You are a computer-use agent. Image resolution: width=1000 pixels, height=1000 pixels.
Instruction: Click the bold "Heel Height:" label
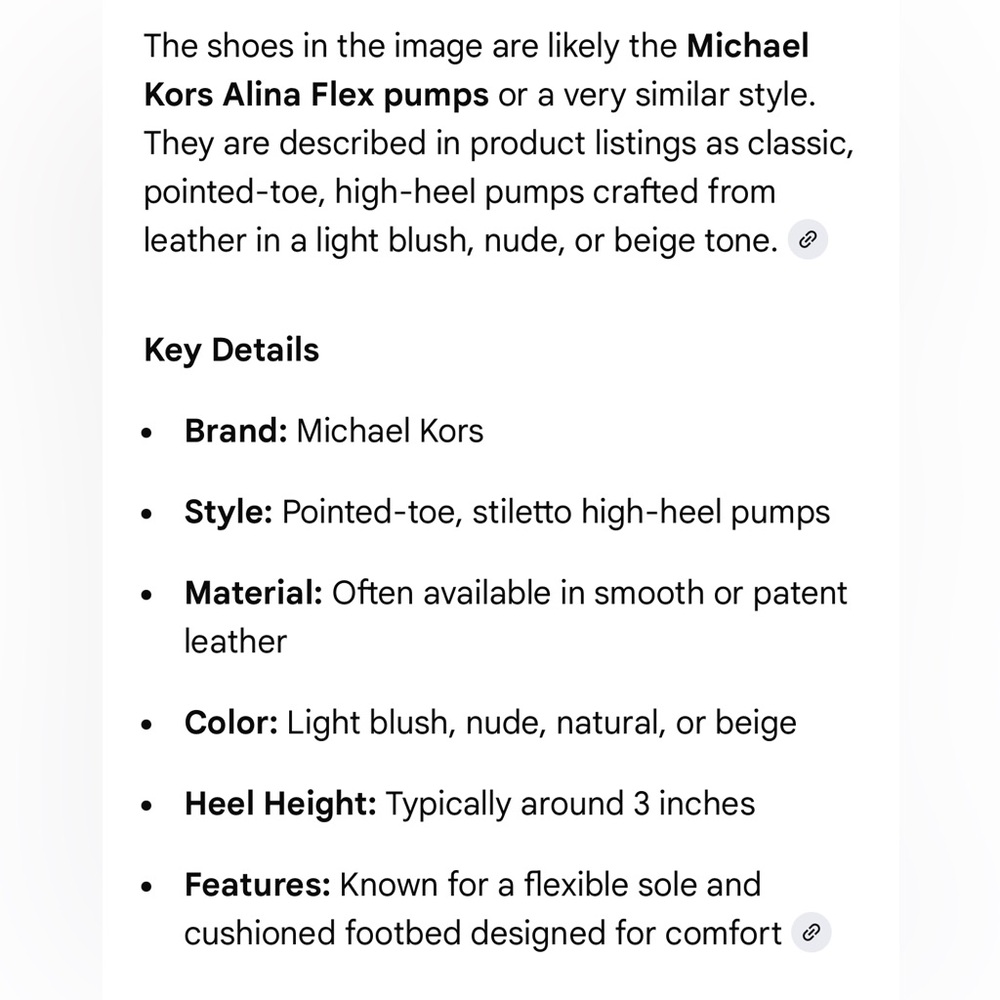280,804
